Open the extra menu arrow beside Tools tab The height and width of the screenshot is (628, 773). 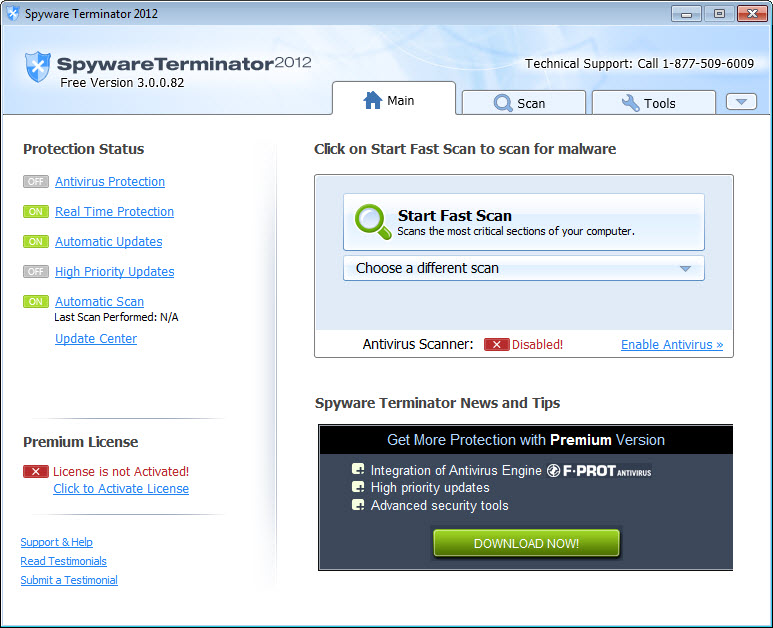point(741,102)
